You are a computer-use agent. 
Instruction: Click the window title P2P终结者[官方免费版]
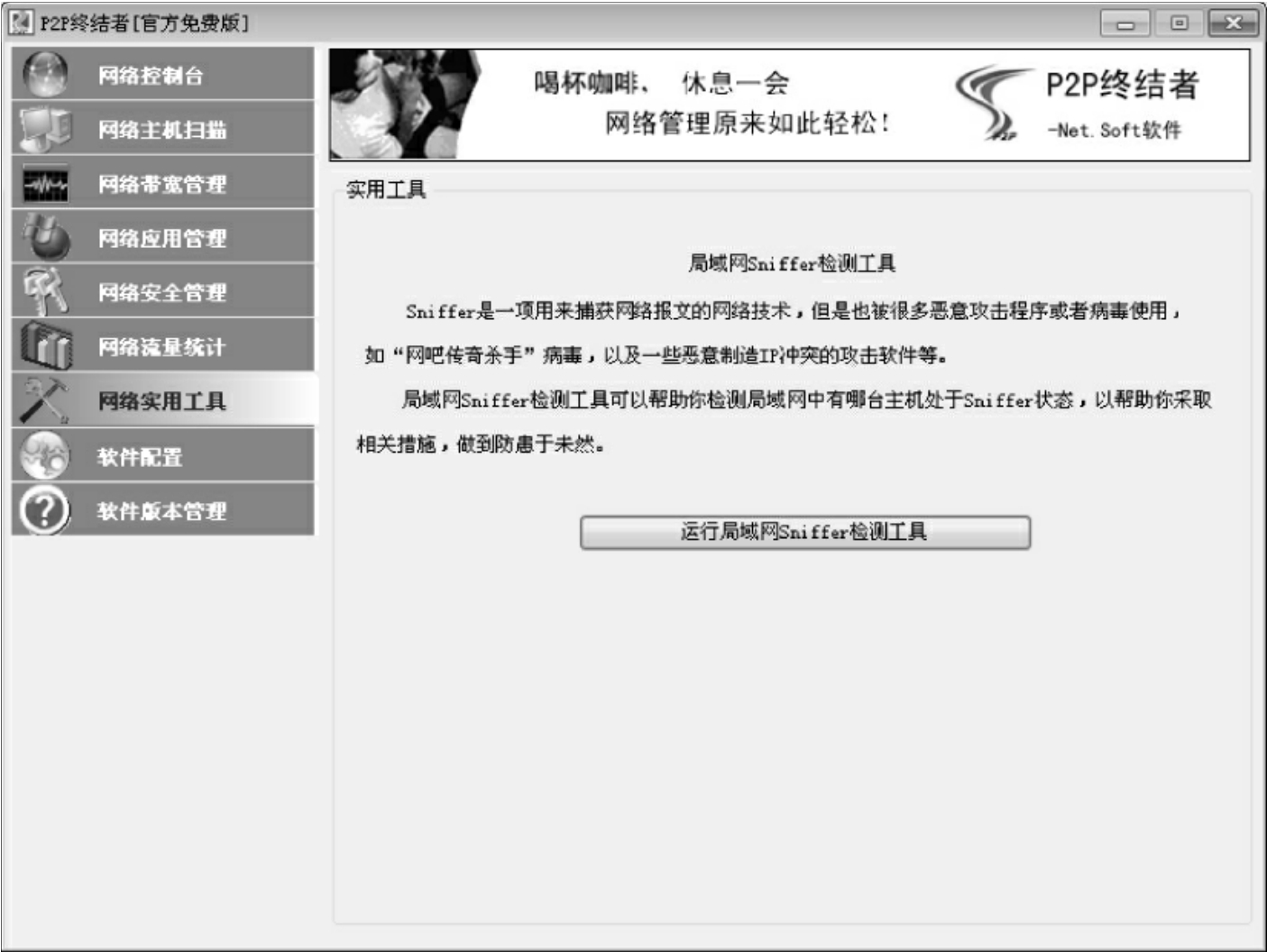pyautogui.click(x=144, y=23)
